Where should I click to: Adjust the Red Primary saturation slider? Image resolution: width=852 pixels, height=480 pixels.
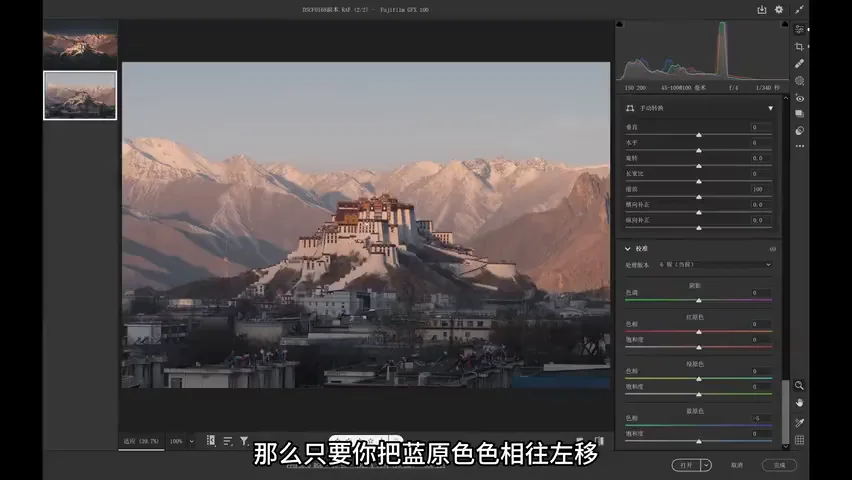[699, 347]
